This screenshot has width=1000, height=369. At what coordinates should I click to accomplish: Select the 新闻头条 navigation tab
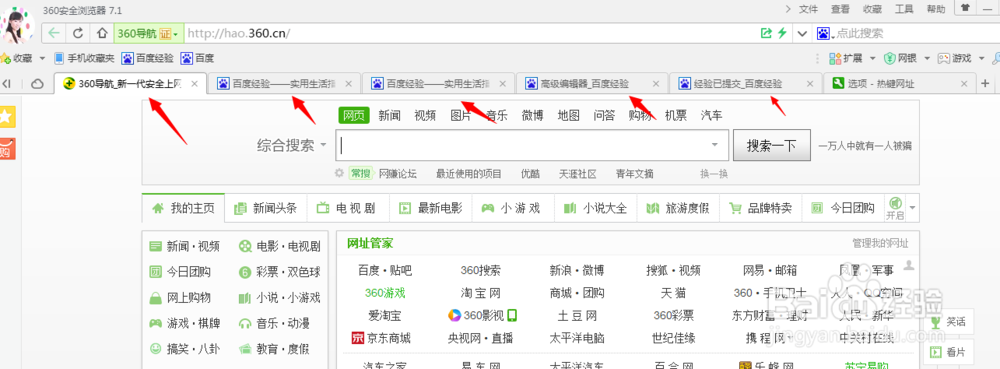[x=266, y=208]
